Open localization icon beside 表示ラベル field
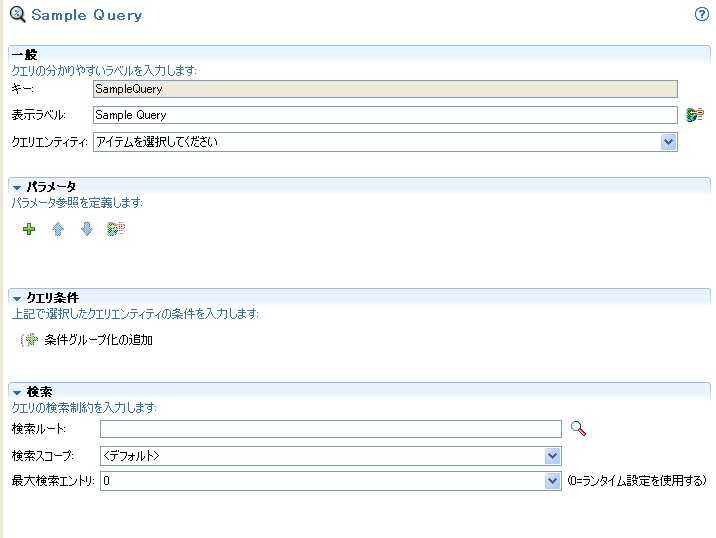 pyautogui.click(x=695, y=115)
